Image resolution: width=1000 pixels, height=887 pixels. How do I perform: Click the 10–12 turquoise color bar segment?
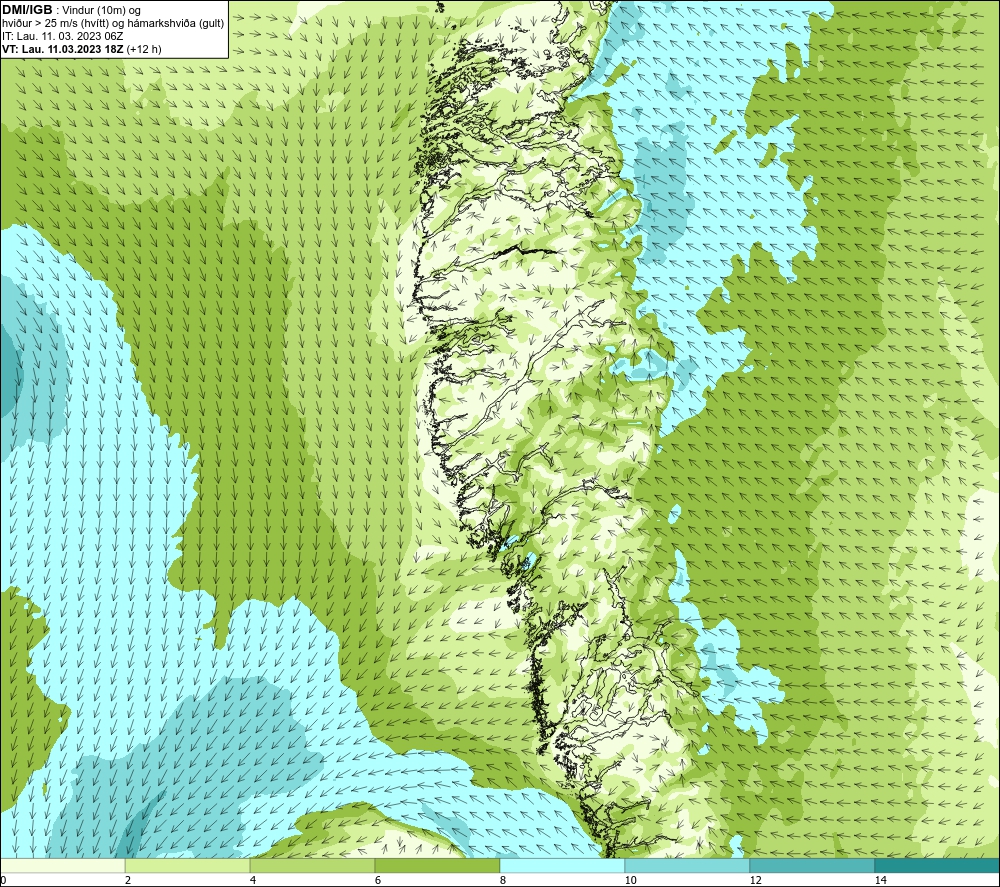point(688,865)
